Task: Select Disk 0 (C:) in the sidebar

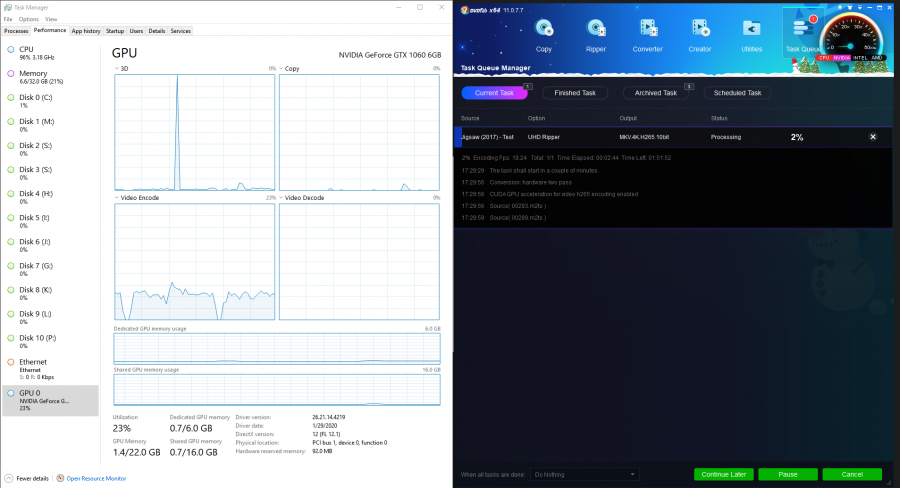Action: click(x=51, y=101)
